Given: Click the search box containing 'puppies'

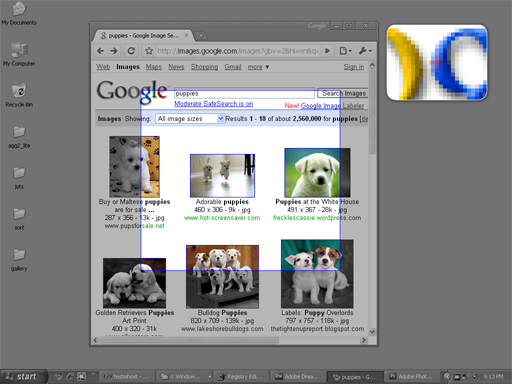Looking at the screenshot, I should pos(244,93).
